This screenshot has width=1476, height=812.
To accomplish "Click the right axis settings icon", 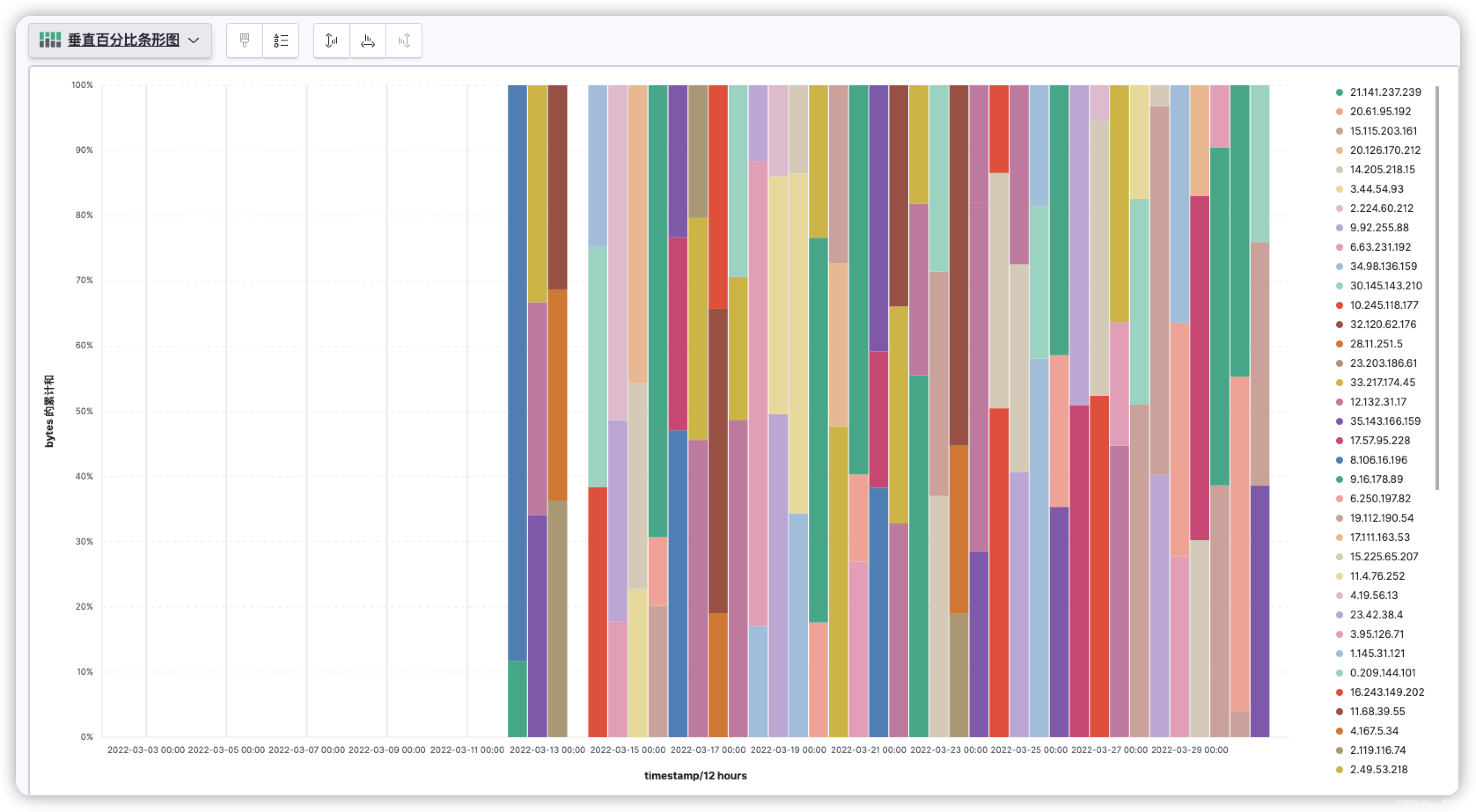I will click(404, 40).
